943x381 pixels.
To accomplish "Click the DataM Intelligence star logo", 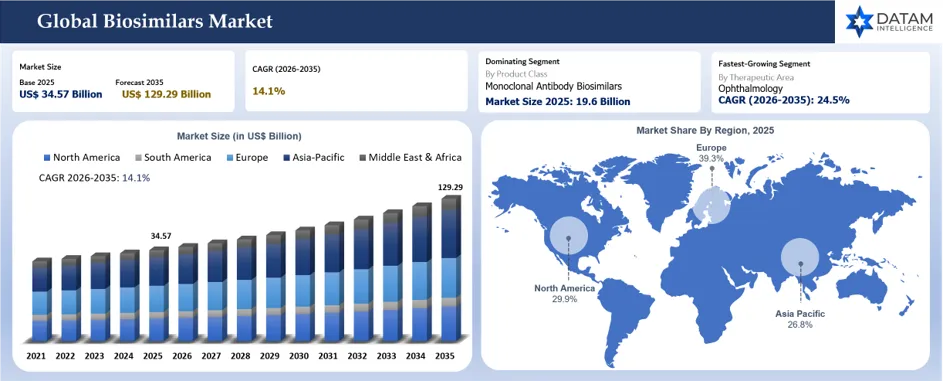I will pos(859,22).
